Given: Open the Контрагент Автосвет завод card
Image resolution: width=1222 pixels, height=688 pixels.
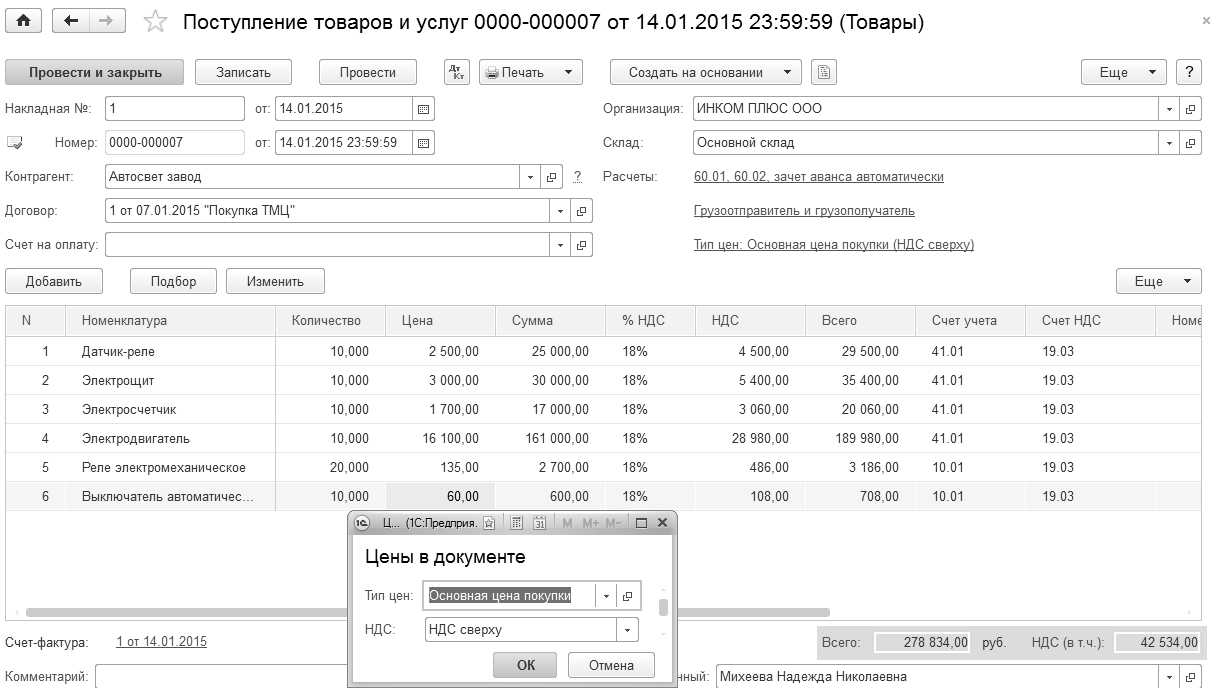Looking at the screenshot, I should point(552,177).
